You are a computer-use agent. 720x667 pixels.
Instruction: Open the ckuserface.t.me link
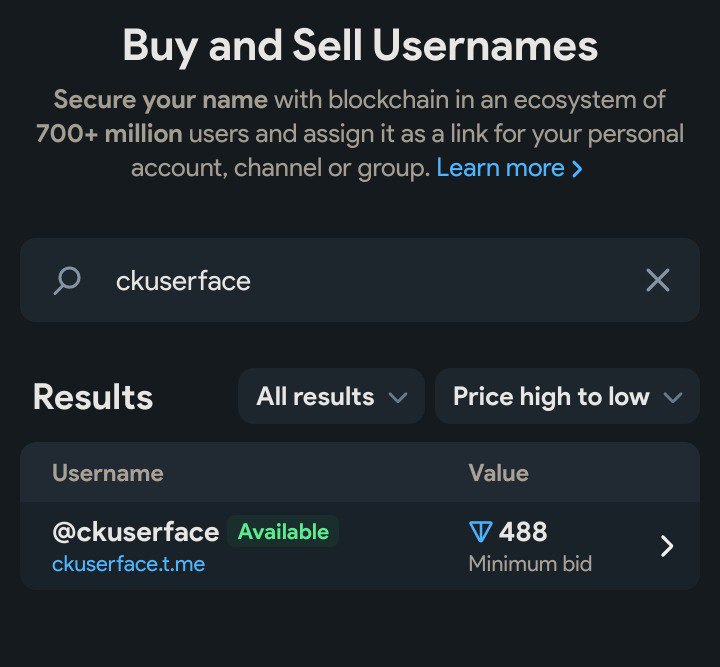pos(128,564)
